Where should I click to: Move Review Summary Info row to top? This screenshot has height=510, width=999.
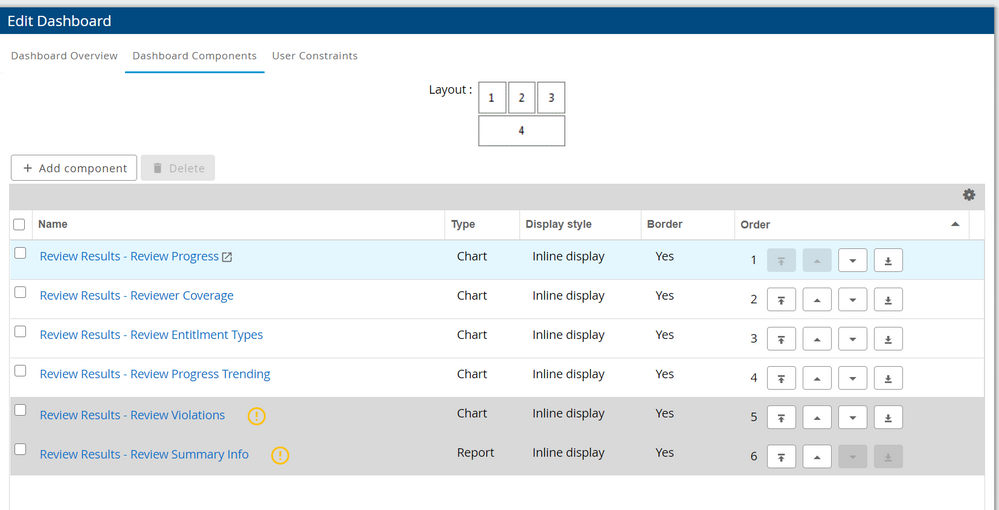click(781, 457)
